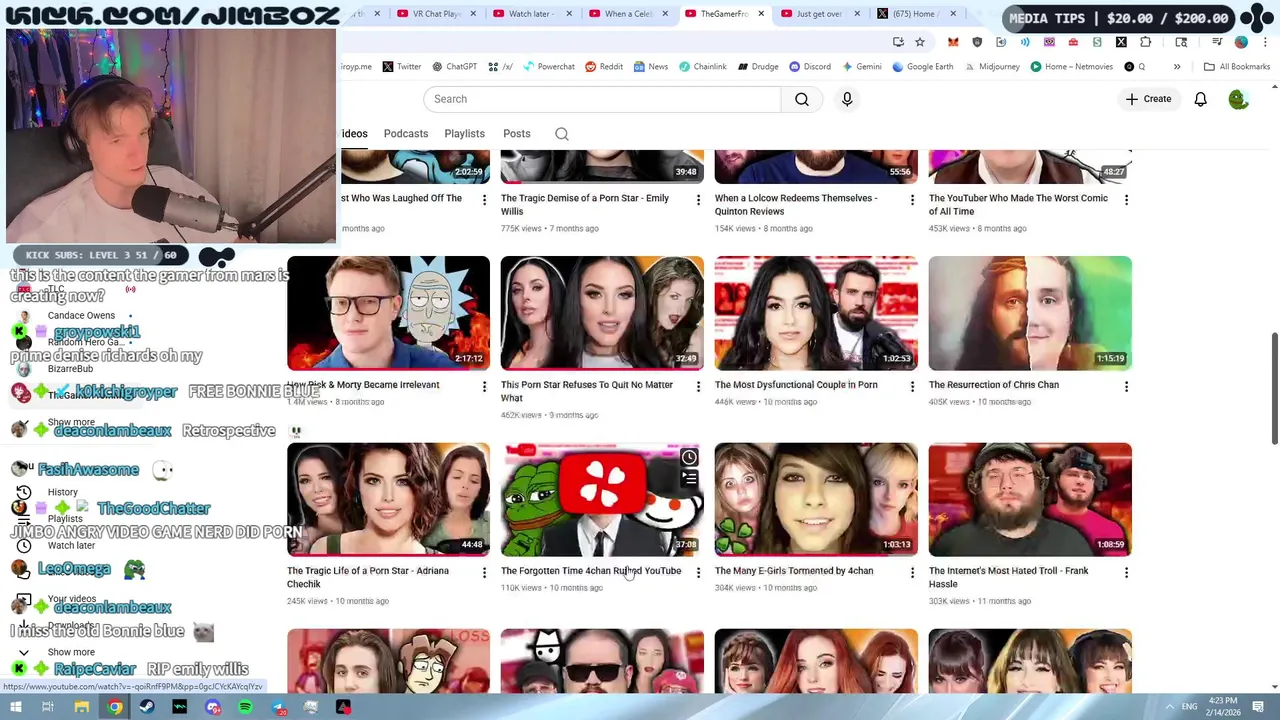Switch to Watch later browser tab
The height and width of the screenshot is (720, 1280).
(535, 14)
